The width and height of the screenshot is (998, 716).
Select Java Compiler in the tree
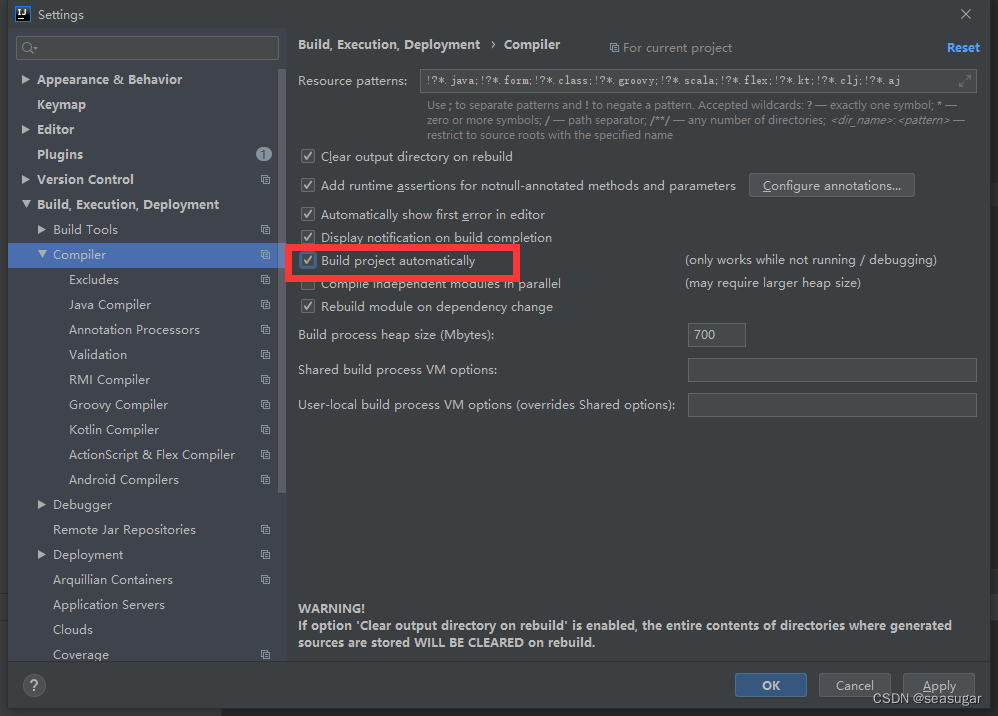(x=110, y=305)
